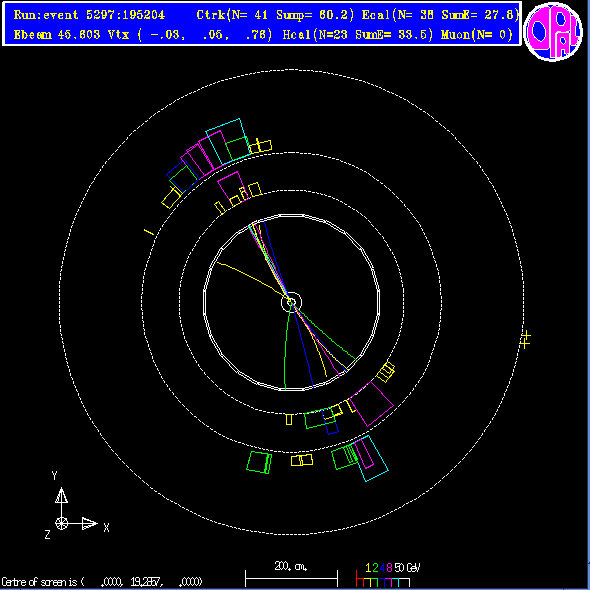Select the large cyan cluster at upper left
The width and height of the screenshot is (590, 590).
pos(228,141)
